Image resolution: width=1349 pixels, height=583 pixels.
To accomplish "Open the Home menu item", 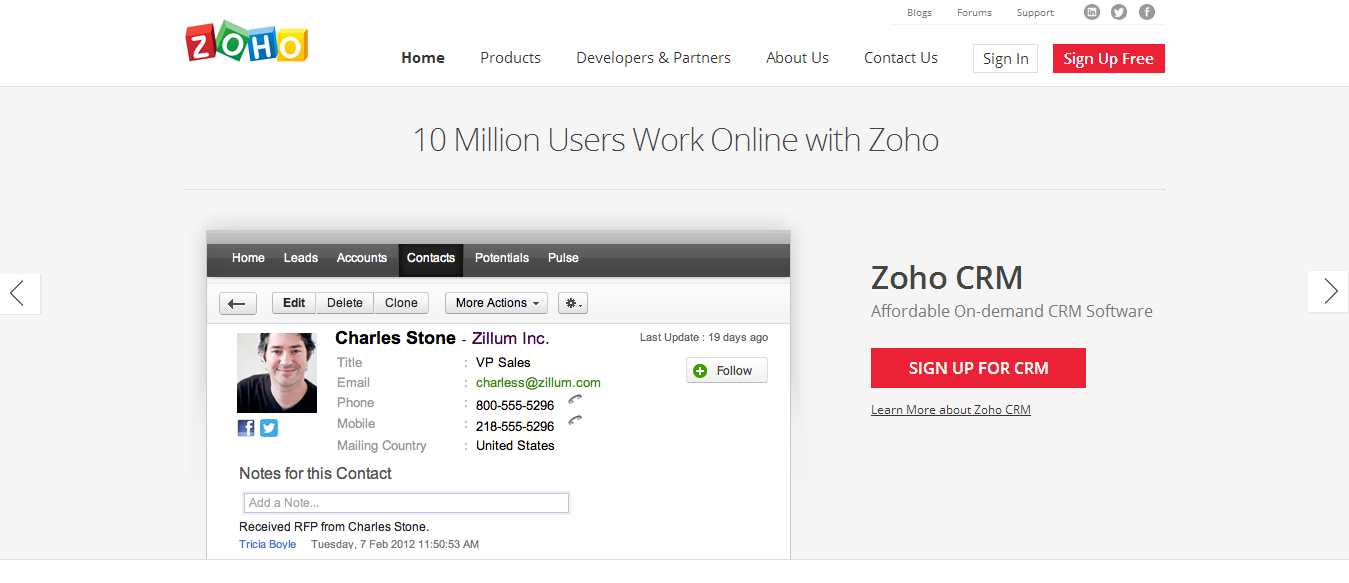I will 423,58.
